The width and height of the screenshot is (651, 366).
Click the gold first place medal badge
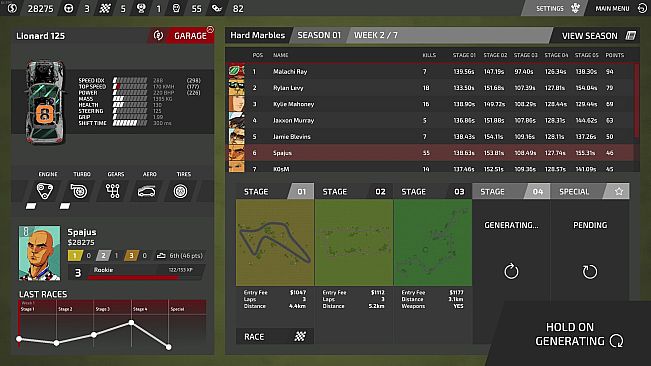(75, 256)
